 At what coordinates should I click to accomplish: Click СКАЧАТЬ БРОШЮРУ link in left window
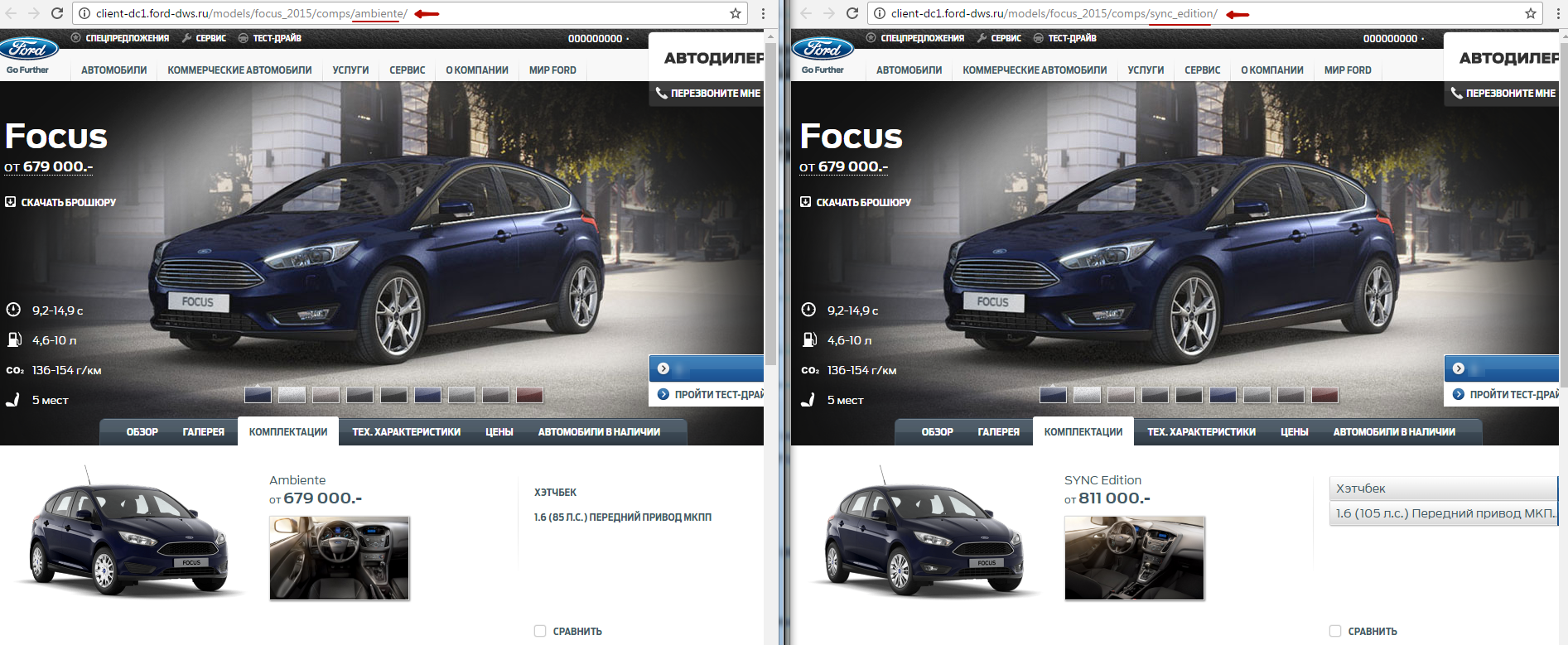pos(69,202)
